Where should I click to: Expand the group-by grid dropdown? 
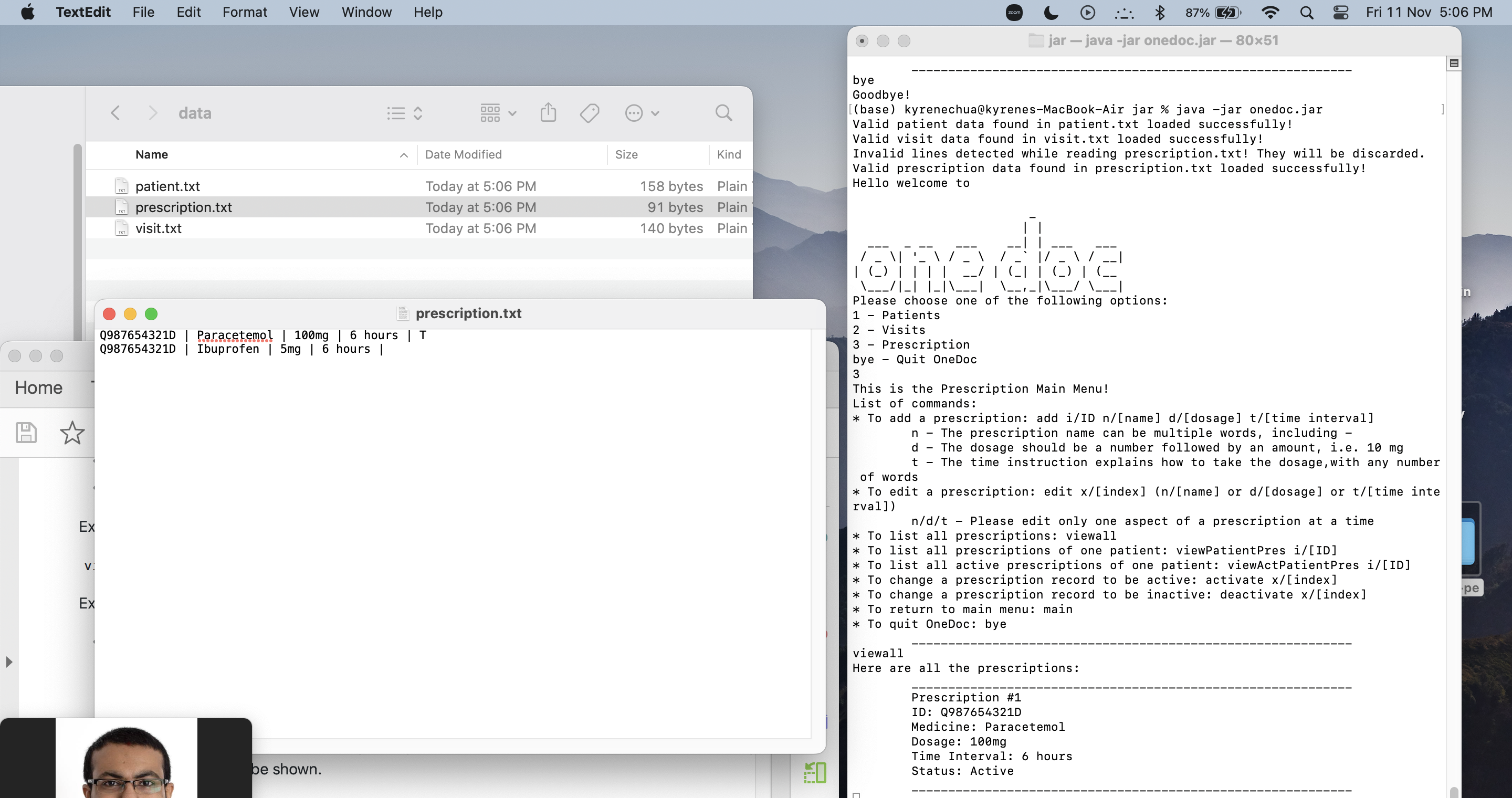coord(498,113)
